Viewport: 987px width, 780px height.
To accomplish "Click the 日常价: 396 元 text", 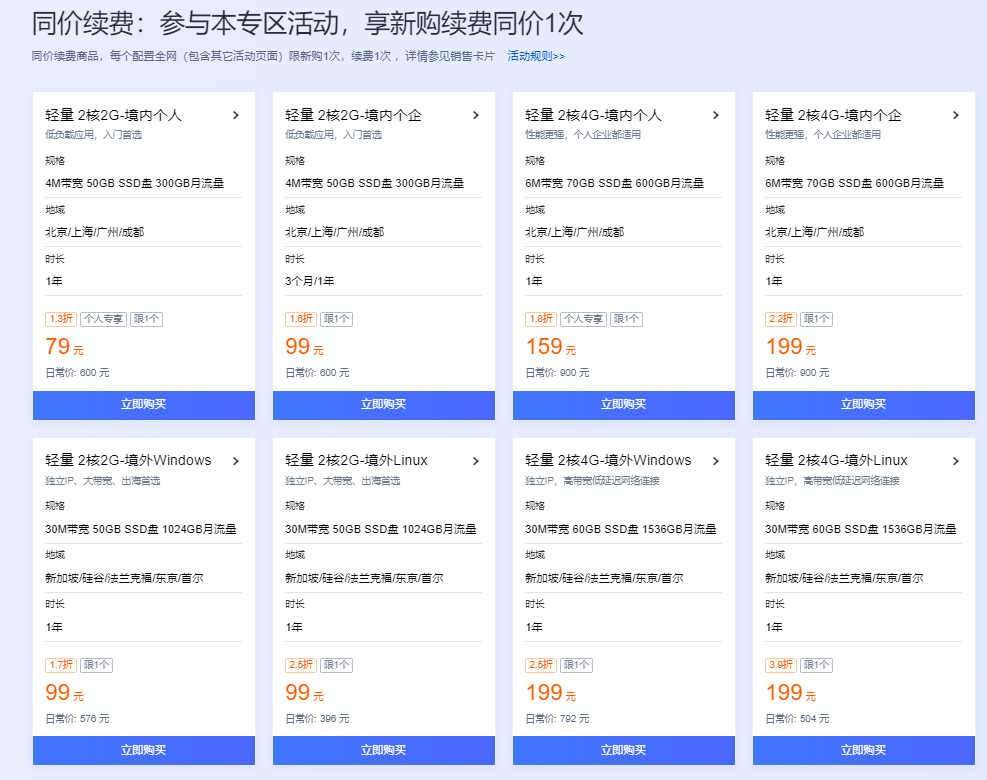I will click(x=317, y=718).
